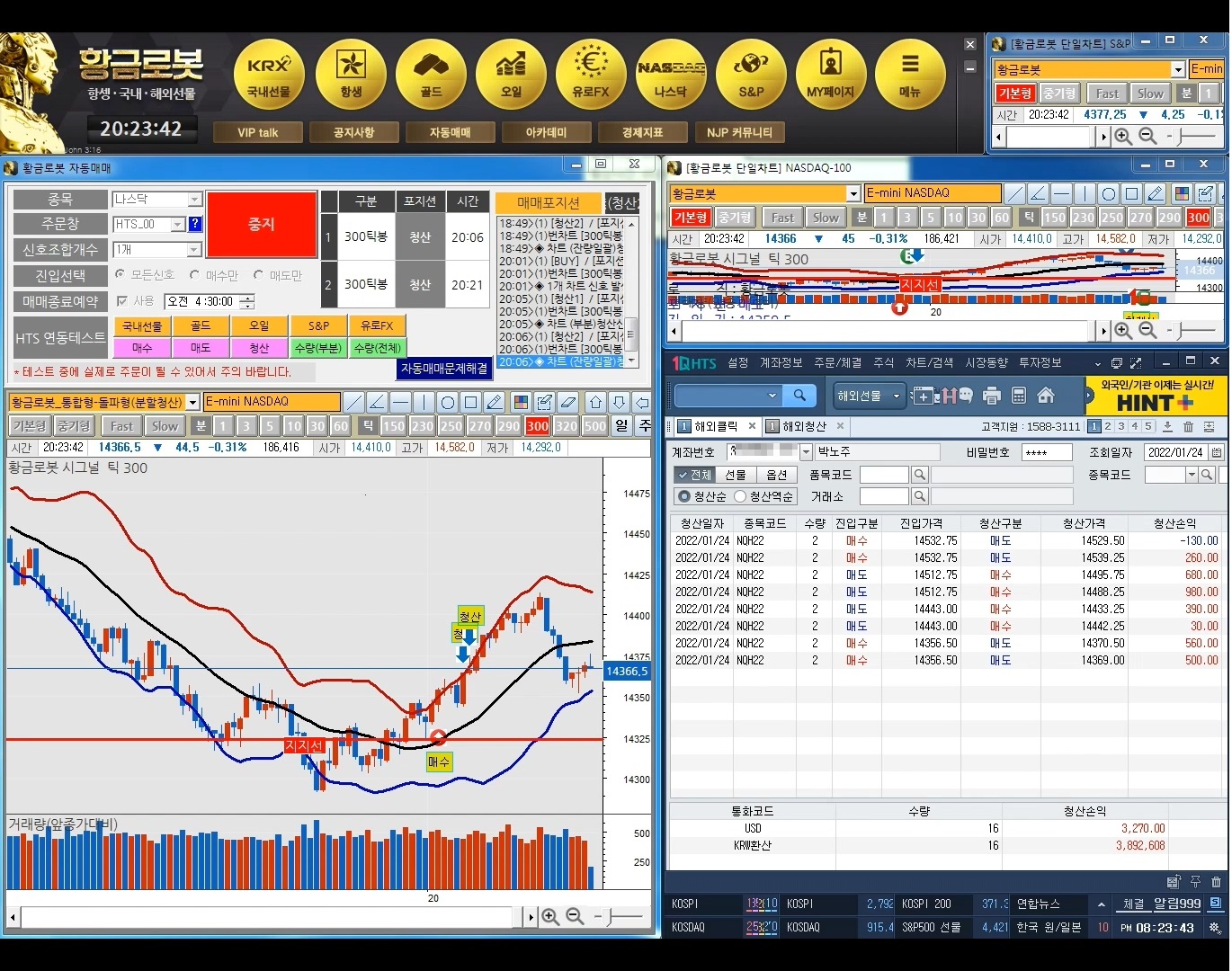Open 주문/체결 menu in 1Q HTS

coord(838,362)
